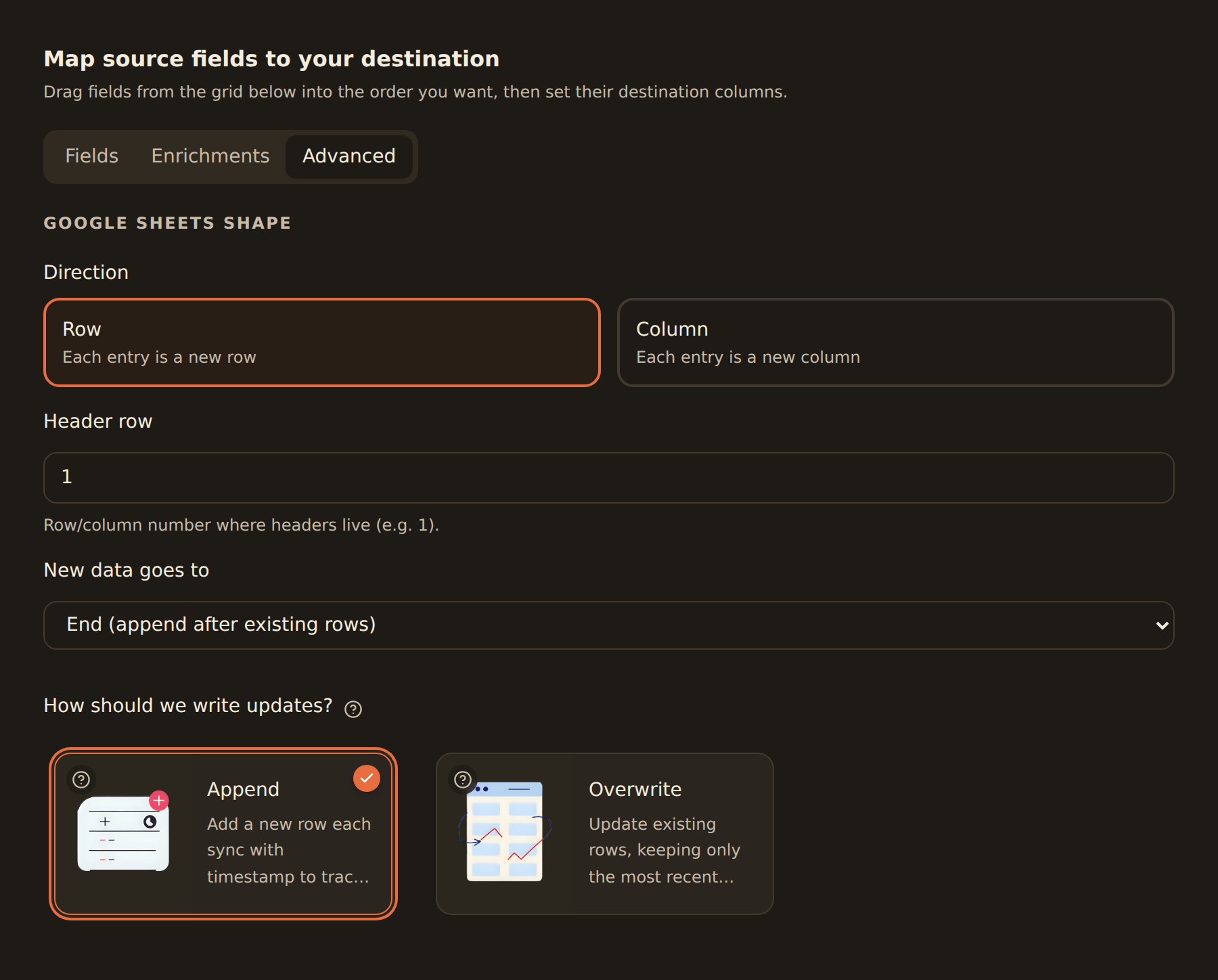Switch to the Enrichments tab
The image size is (1218, 980).
(x=210, y=156)
